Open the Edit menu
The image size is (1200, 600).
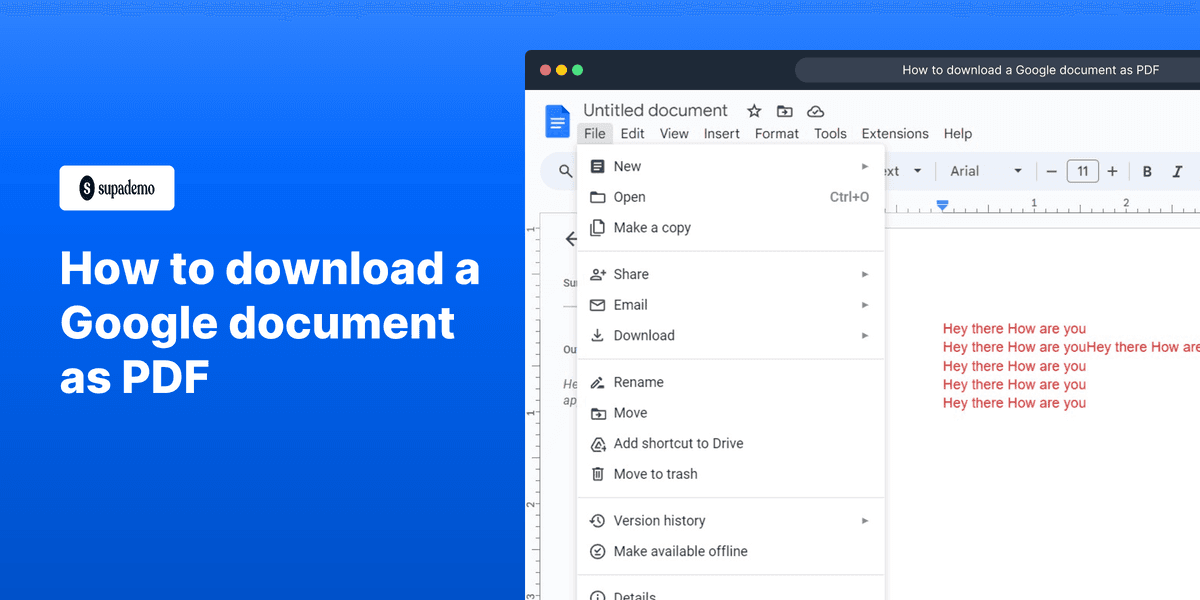pos(632,133)
